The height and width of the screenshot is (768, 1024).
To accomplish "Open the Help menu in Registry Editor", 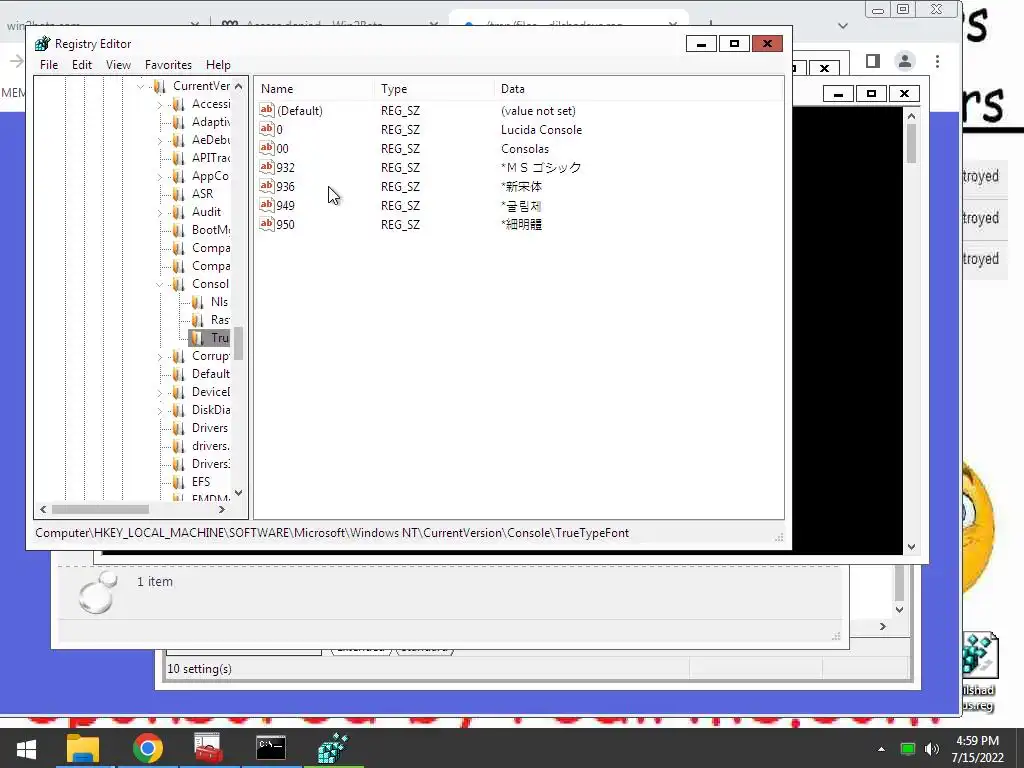I will click(x=218, y=65).
